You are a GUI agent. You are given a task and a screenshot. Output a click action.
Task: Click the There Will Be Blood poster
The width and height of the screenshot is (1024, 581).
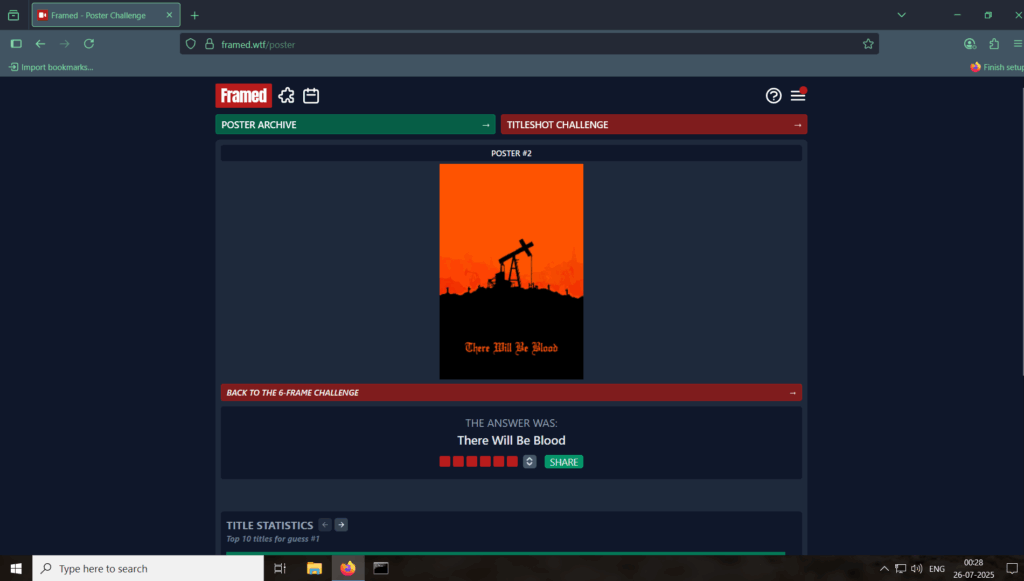(511, 271)
